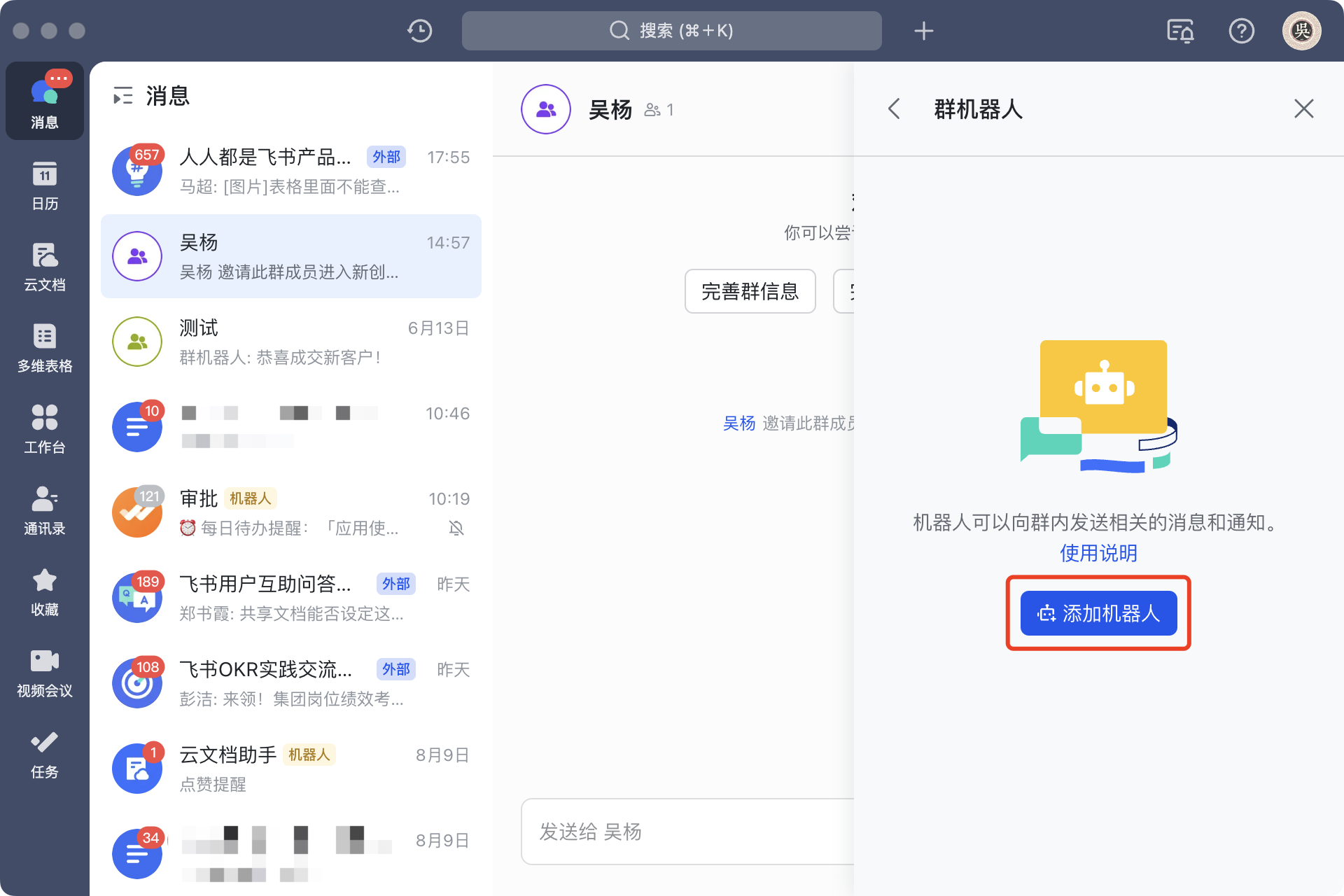Click the macOS green zoom window dot
1344x896 pixels.
tap(77, 31)
